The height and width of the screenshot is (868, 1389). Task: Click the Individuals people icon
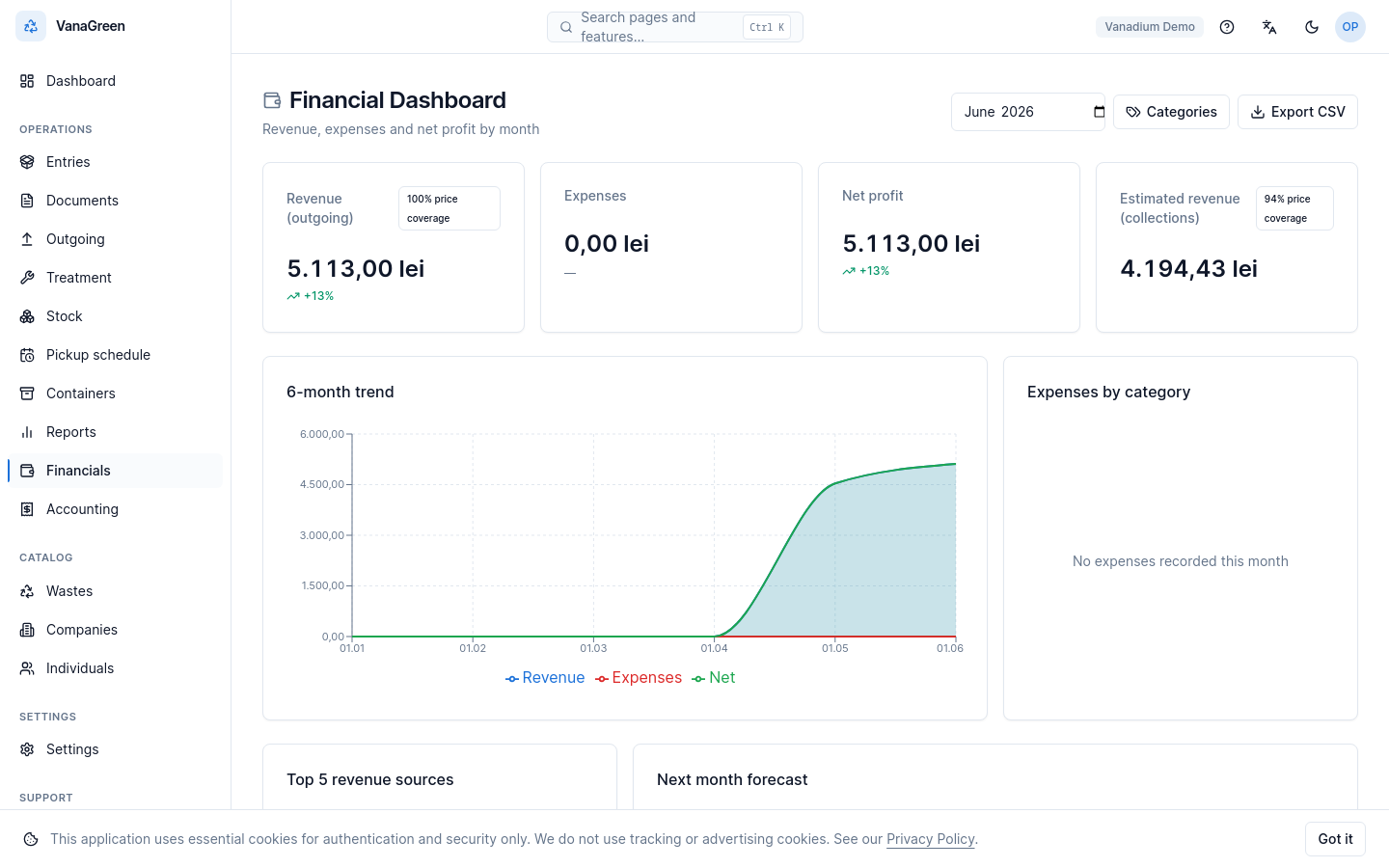(x=27, y=668)
